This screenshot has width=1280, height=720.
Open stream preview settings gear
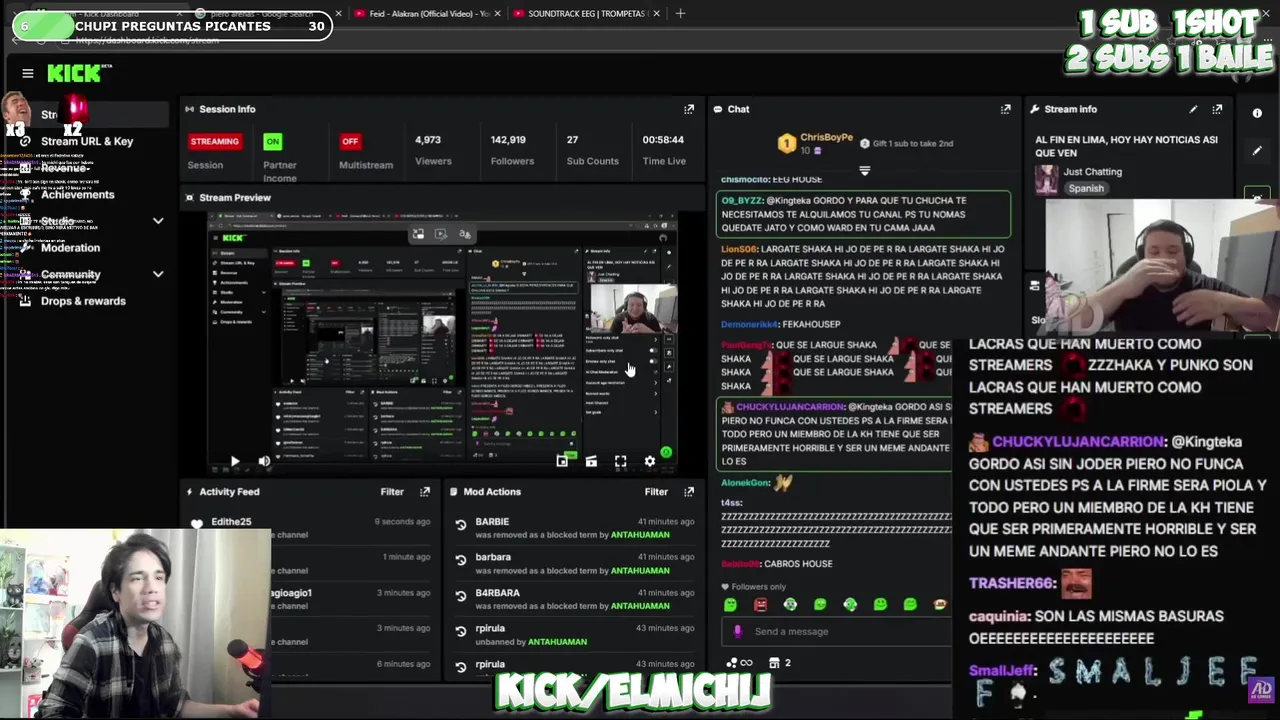(650, 461)
